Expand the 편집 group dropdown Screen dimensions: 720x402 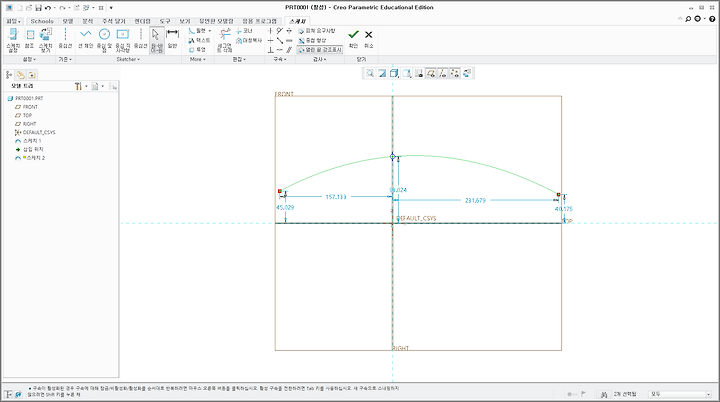coord(239,59)
